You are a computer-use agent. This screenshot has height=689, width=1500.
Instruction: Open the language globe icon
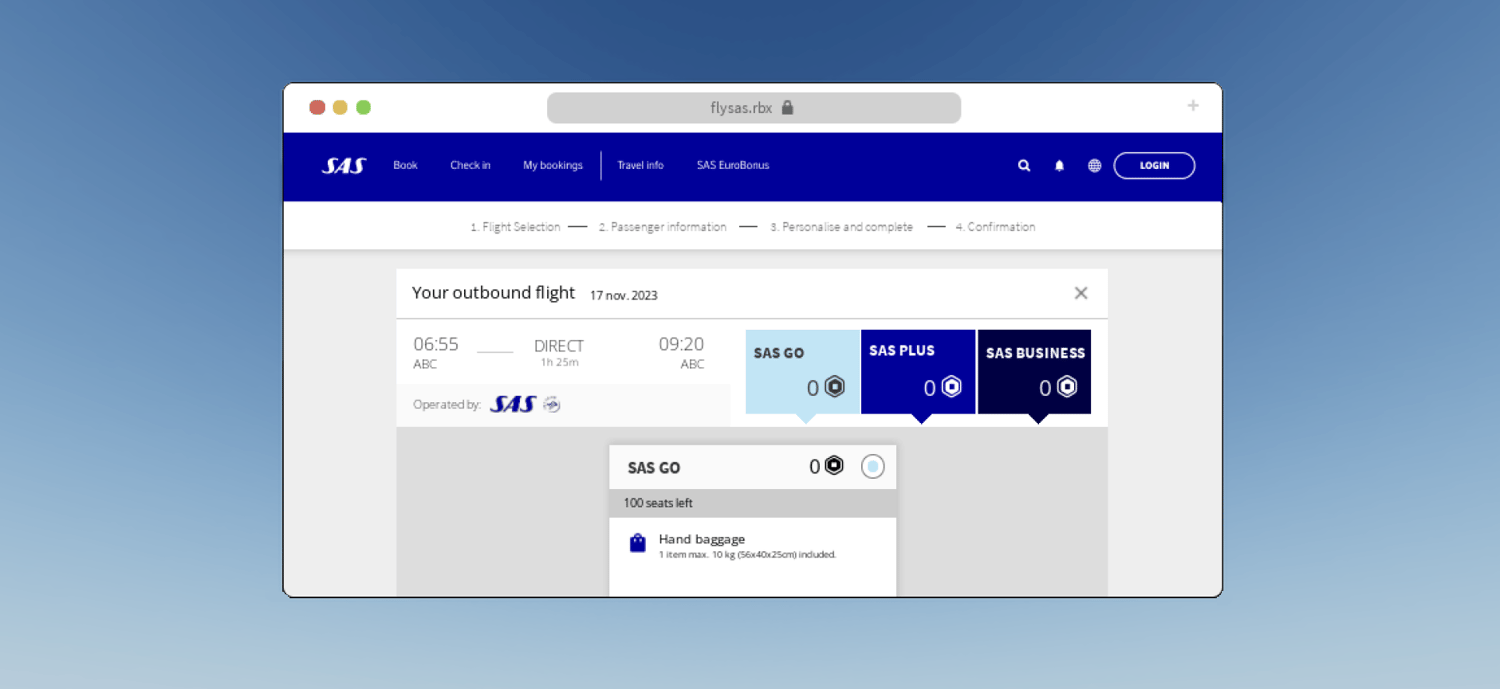(x=1094, y=166)
